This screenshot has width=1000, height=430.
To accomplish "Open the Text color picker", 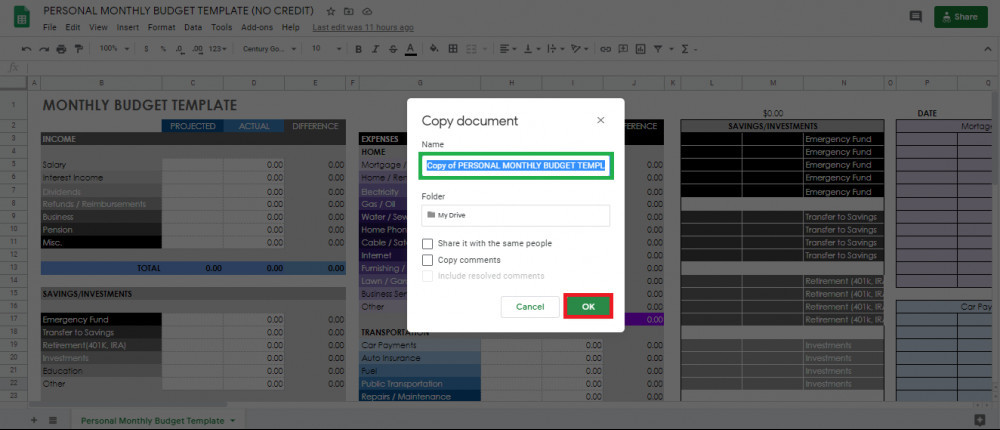I will [411, 49].
